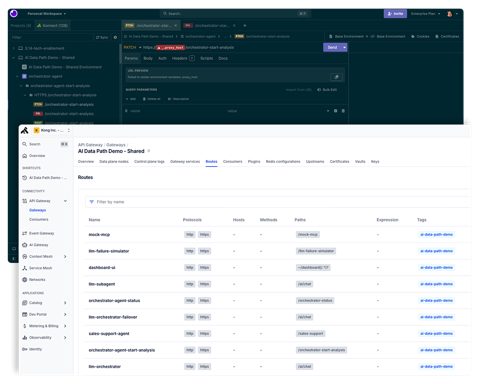This screenshot has height=384, width=480.
Task: Switch to the Headers tab
Action: coord(183,58)
